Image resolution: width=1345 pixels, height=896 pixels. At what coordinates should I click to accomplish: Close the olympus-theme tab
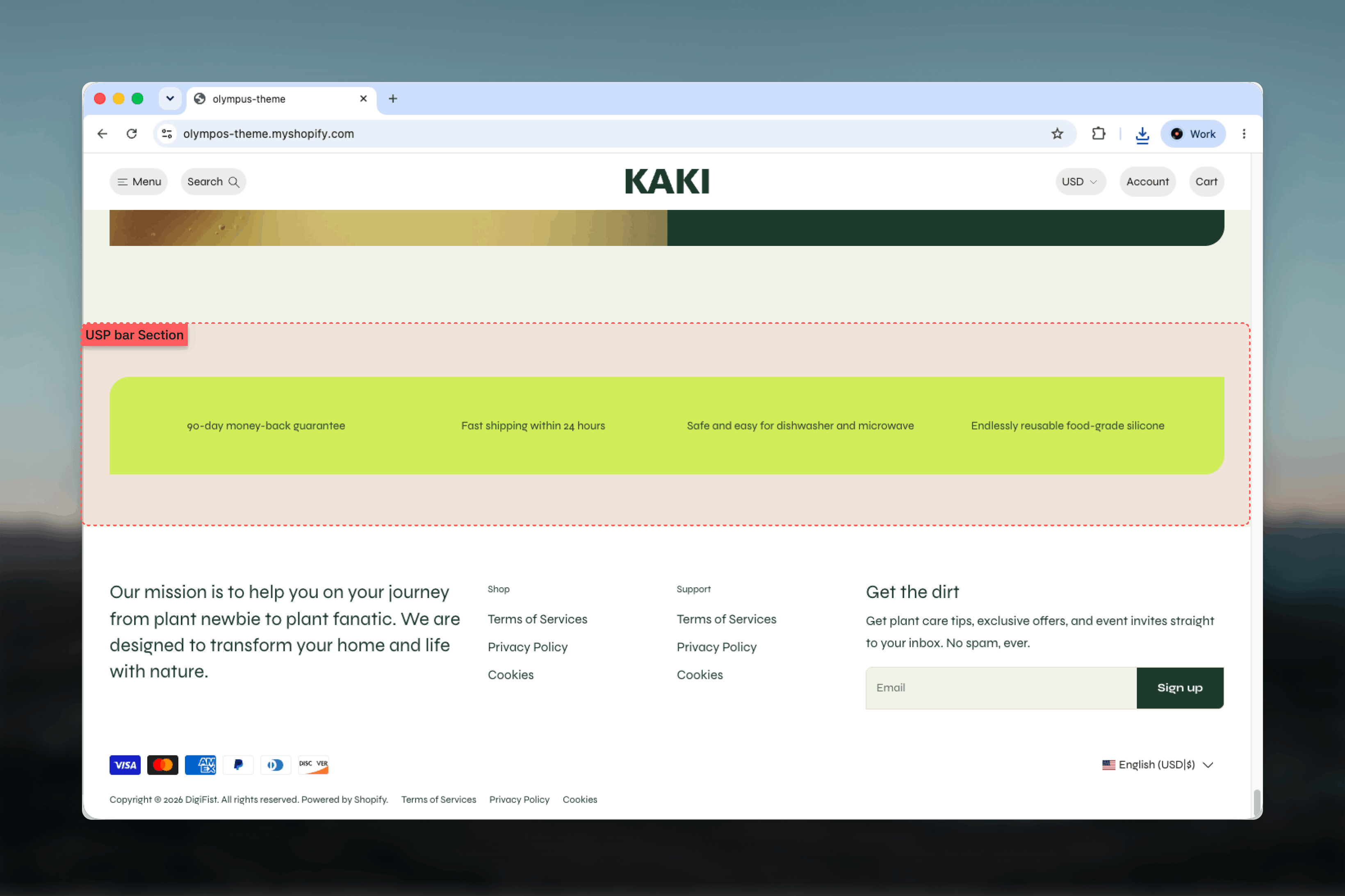pyautogui.click(x=364, y=99)
